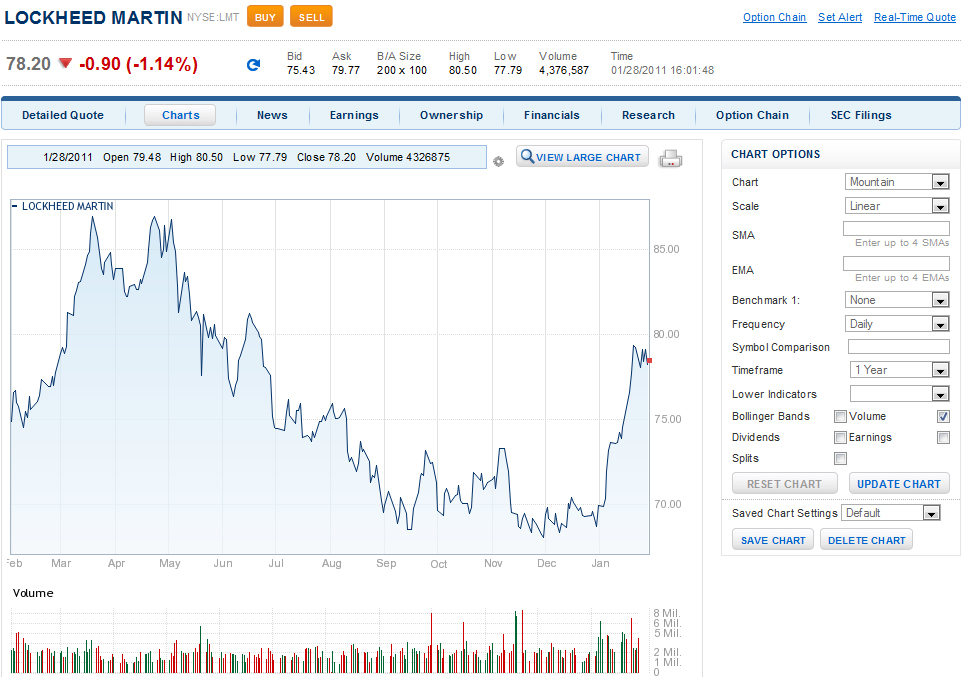The width and height of the screenshot is (964, 677).
Task: Click the Set Alert link
Action: (x=840, y=17)
